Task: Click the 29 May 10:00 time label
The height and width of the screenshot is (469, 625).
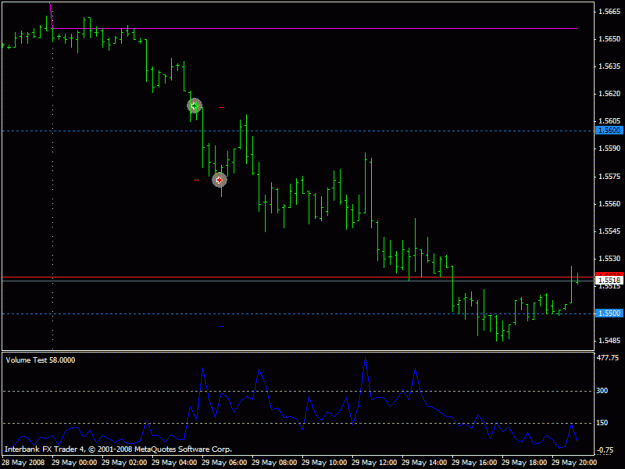Action: (324, 463)
